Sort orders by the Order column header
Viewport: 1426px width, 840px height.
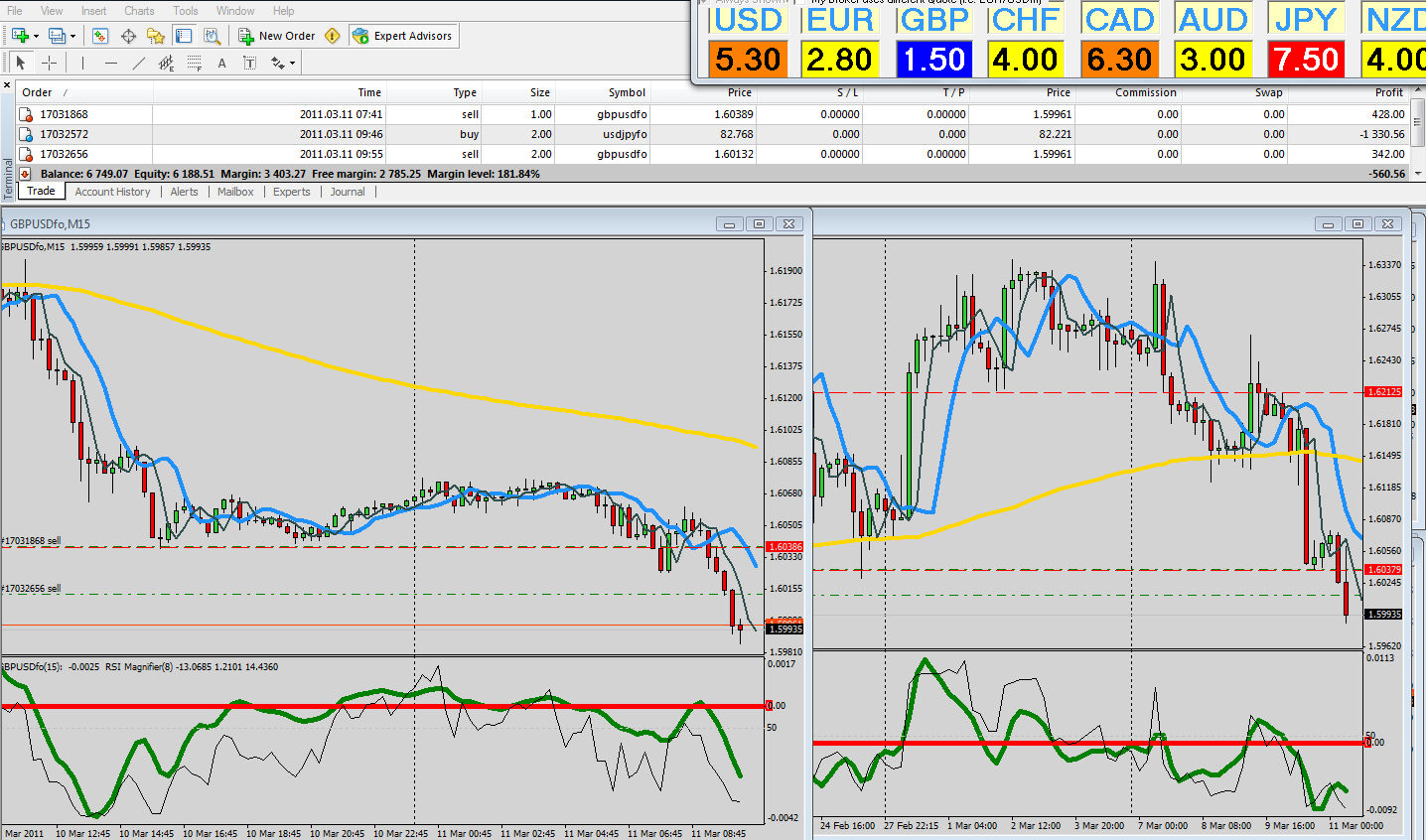coord(85,92)
